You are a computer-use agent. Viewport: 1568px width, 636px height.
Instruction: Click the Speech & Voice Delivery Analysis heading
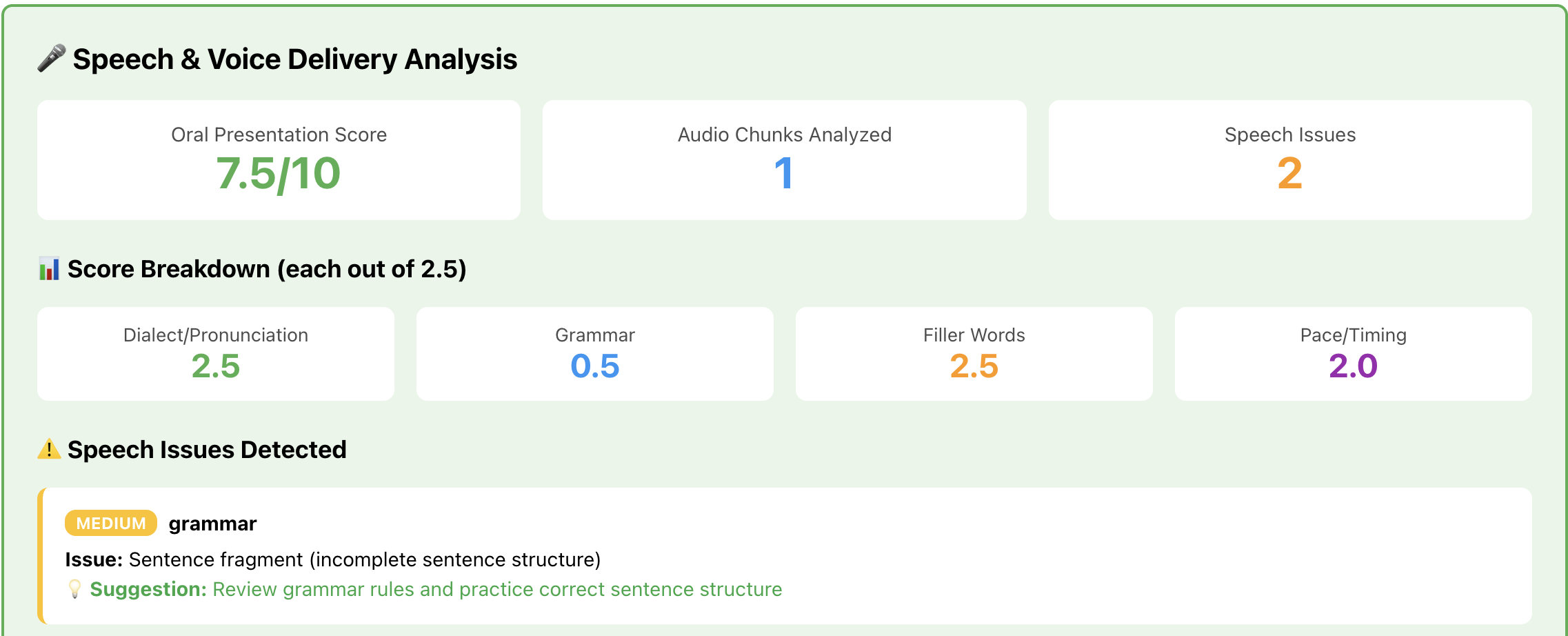pyautogui.click(x=295, y=59)
